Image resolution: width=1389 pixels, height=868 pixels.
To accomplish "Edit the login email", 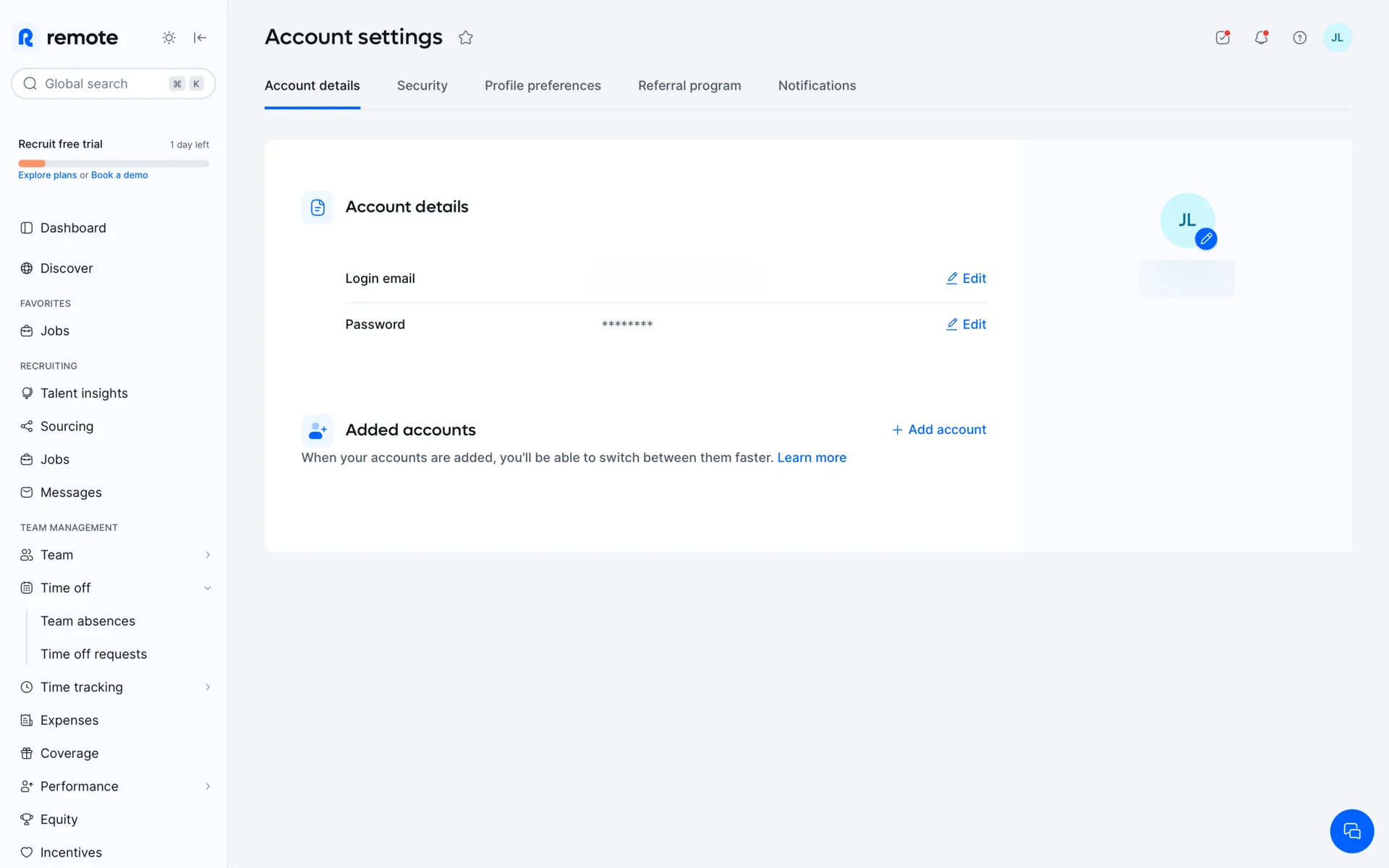I will click(x=967, y=278).
